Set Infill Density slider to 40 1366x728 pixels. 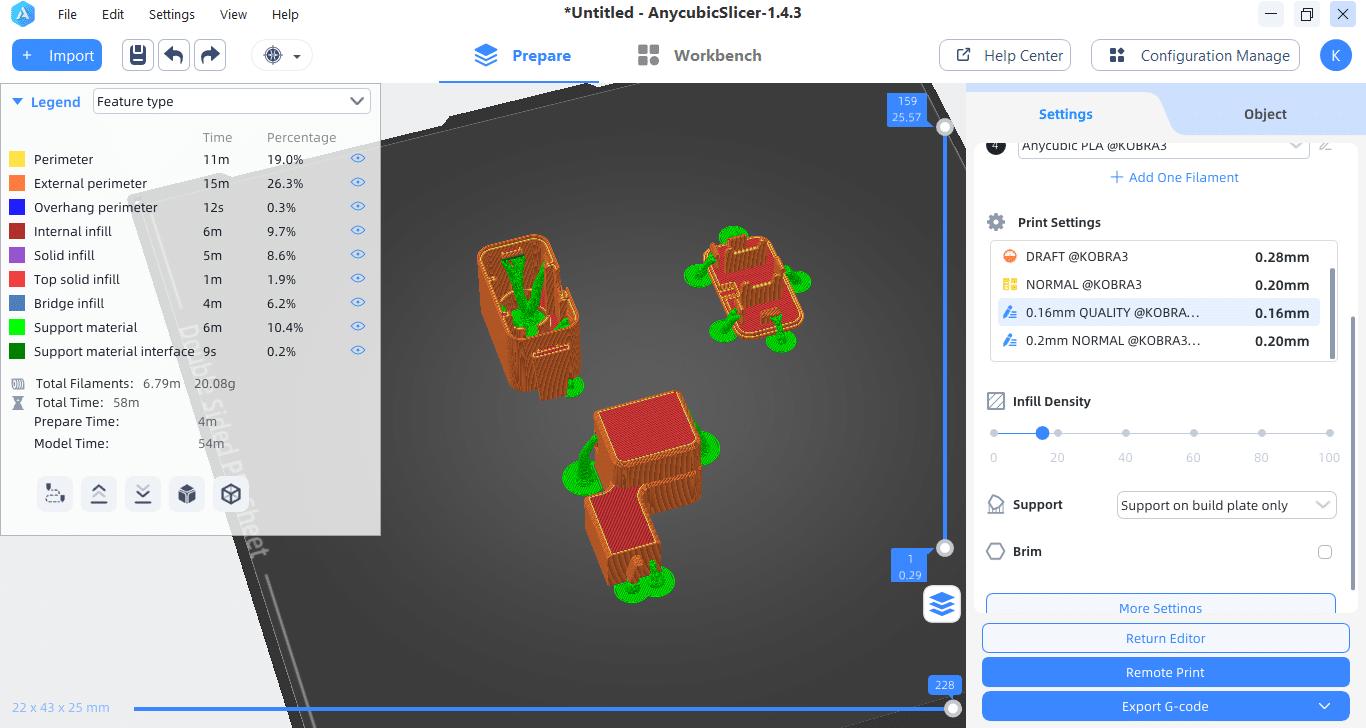coord(1126,433)
